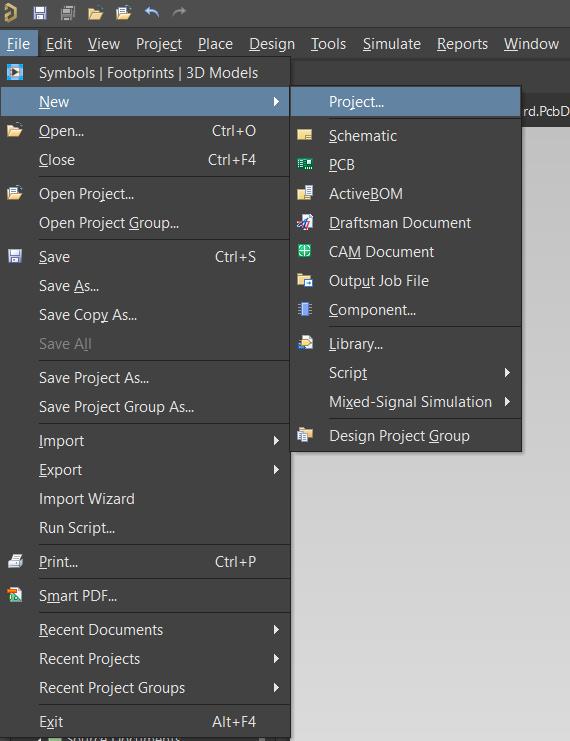570x741 pixels.
Task: Click the Undo arrow icon
Action: click(152, 12)
